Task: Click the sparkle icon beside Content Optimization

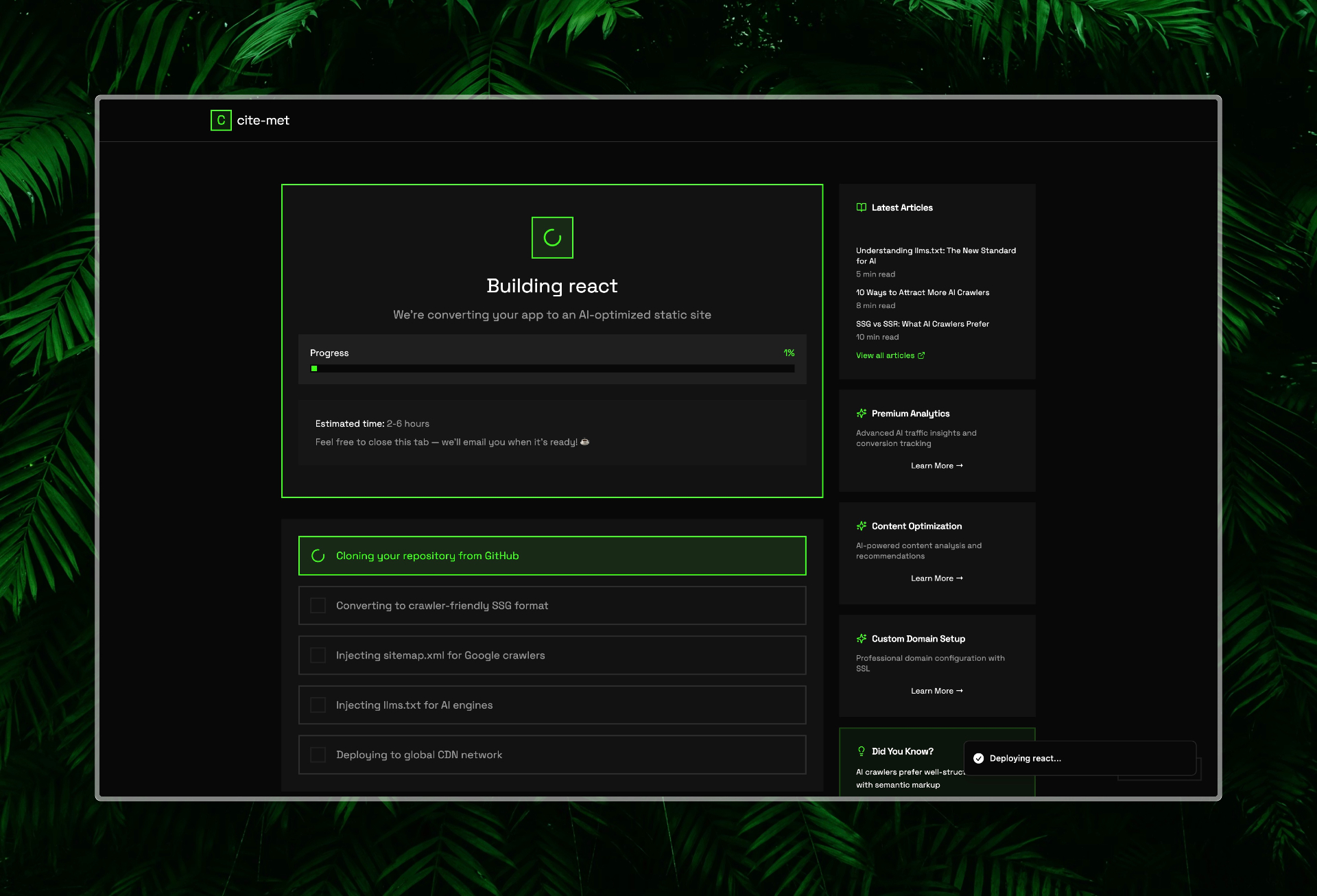Action: click(x=862, y=526)
